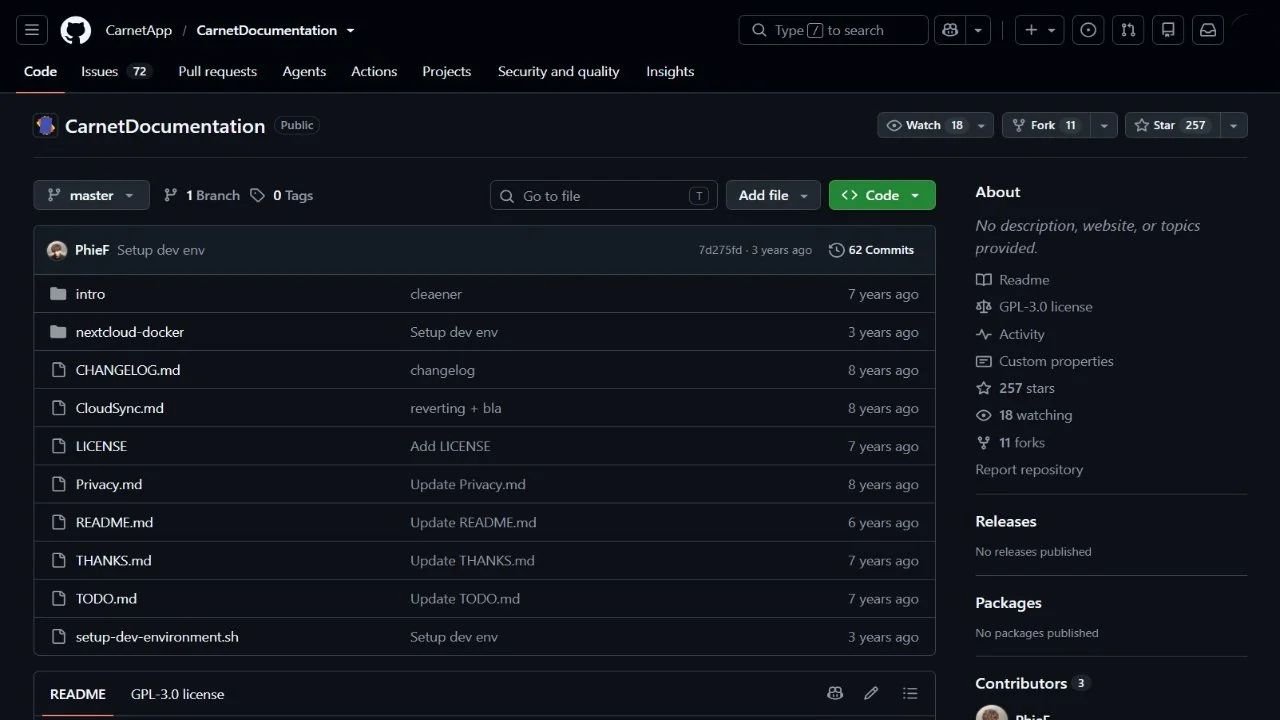Expand the Star lists arrow
This screenshot has width=1280, height=720.
[1233, 125]
